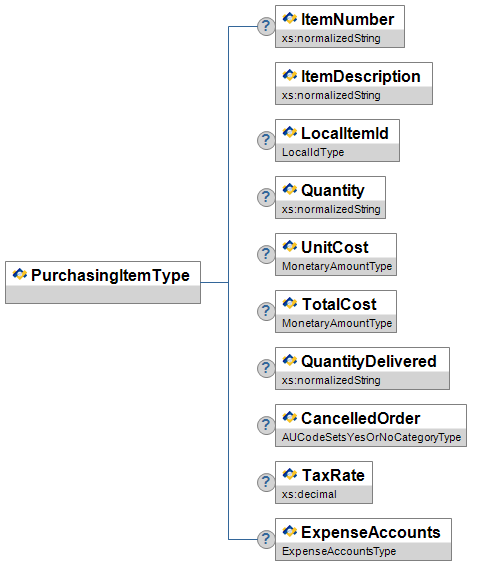Image resolution: width=489 pixels, height=565 pixels.
Task: Click the element icon inside PurchasingItemType box
Action: click(20, 275)
